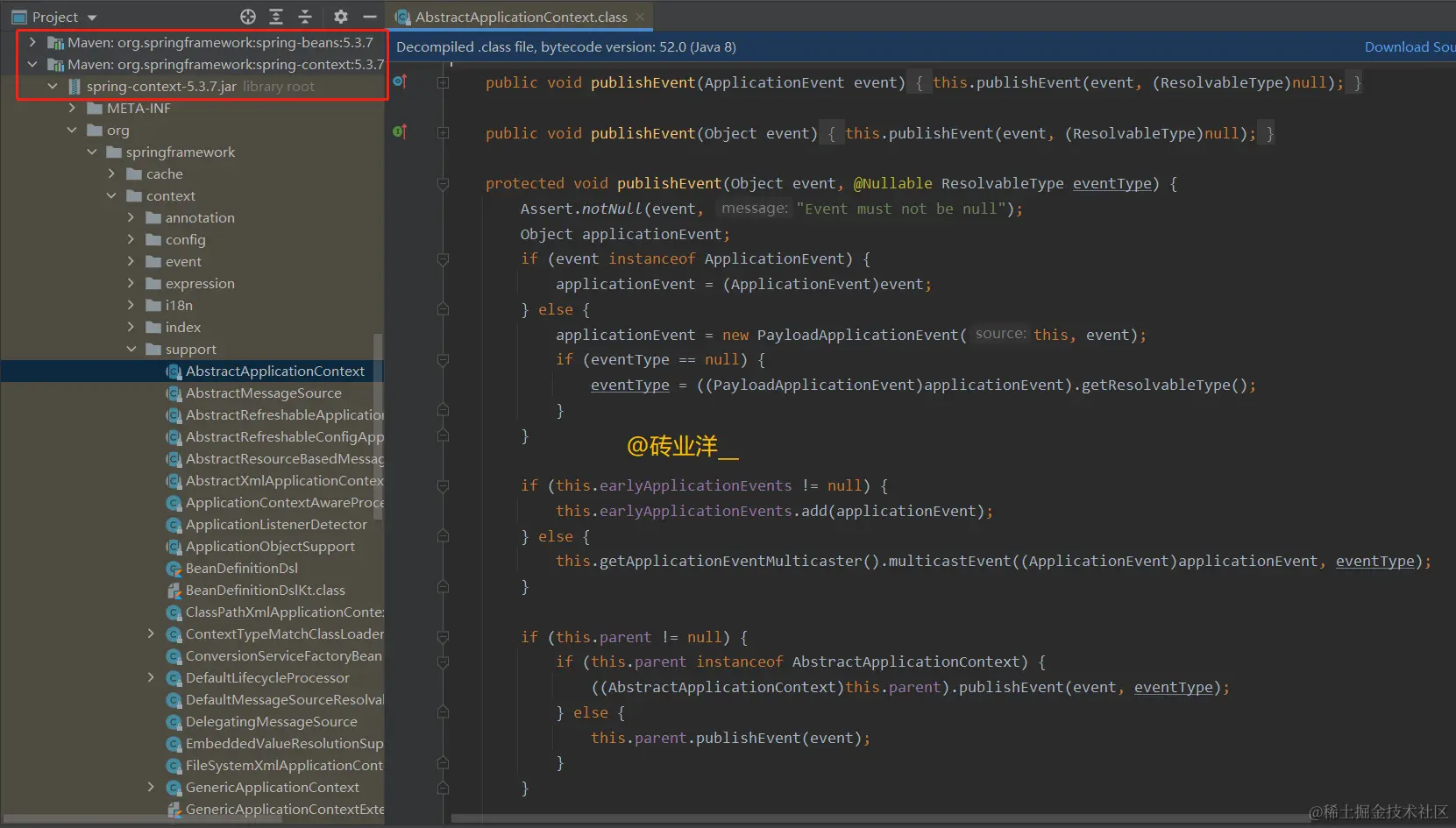Click the AbstractMessageSource class icon

coord(174,393)
